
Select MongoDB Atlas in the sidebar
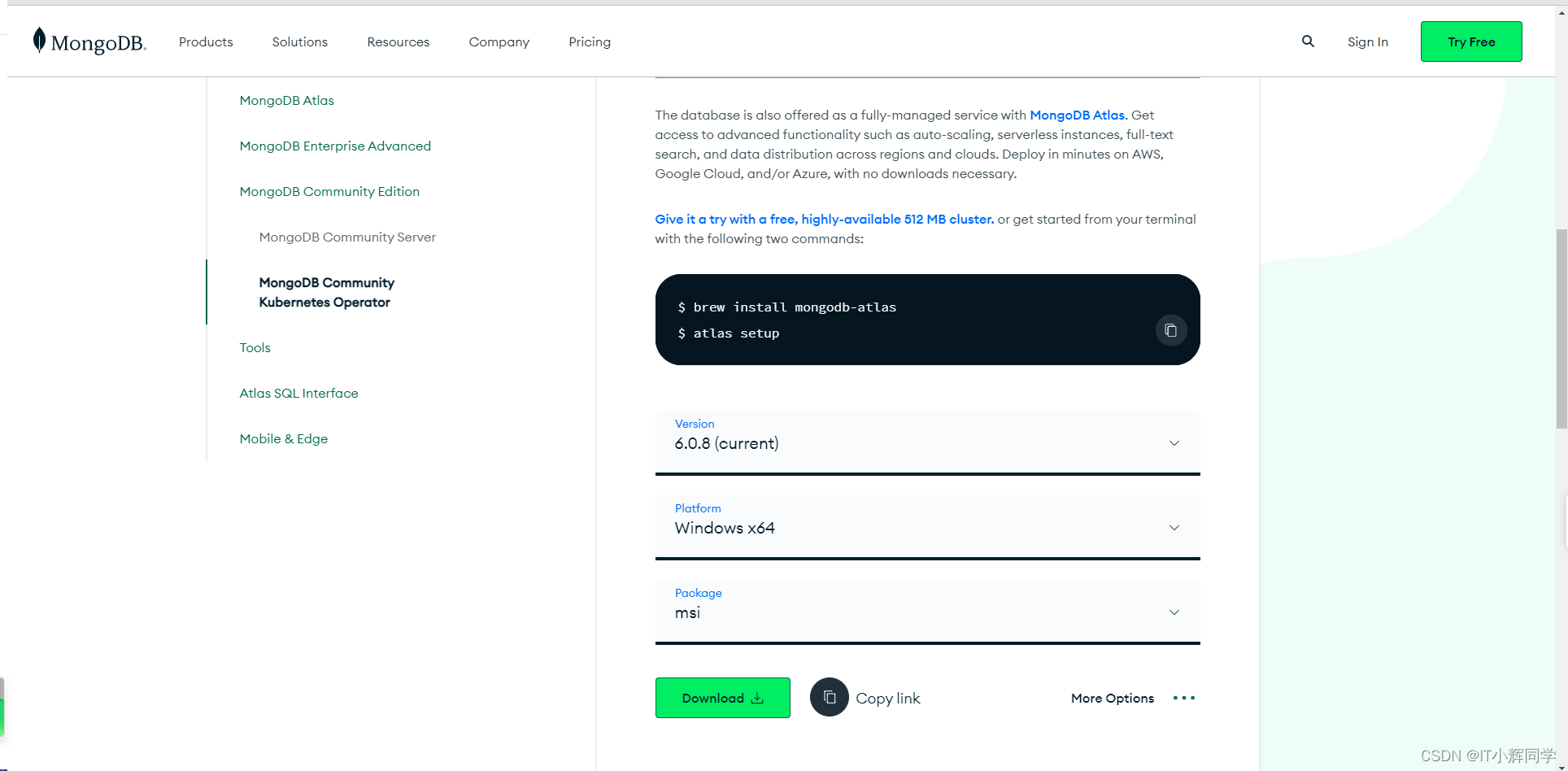pos(287,101)
